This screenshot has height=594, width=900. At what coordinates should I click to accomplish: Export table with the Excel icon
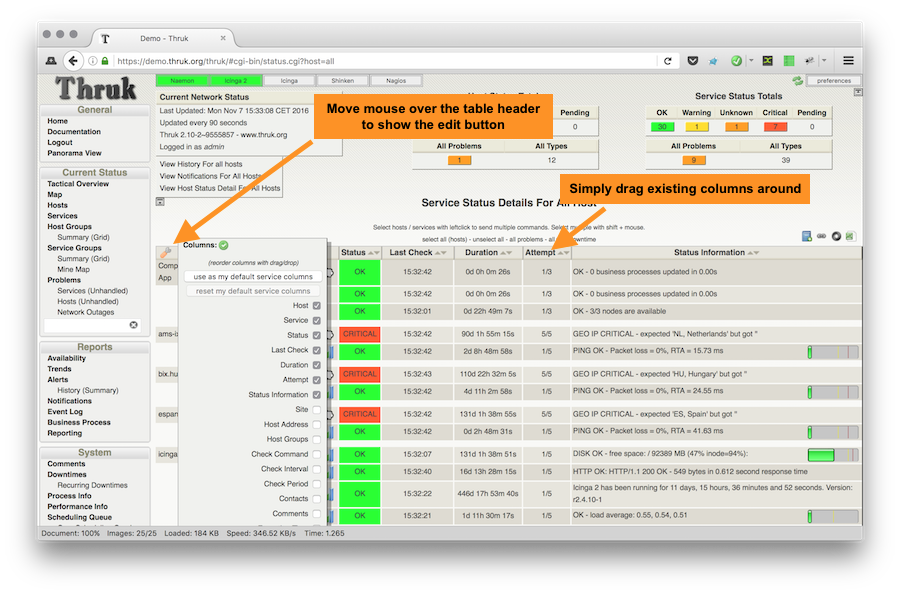(x=851, y=236)
